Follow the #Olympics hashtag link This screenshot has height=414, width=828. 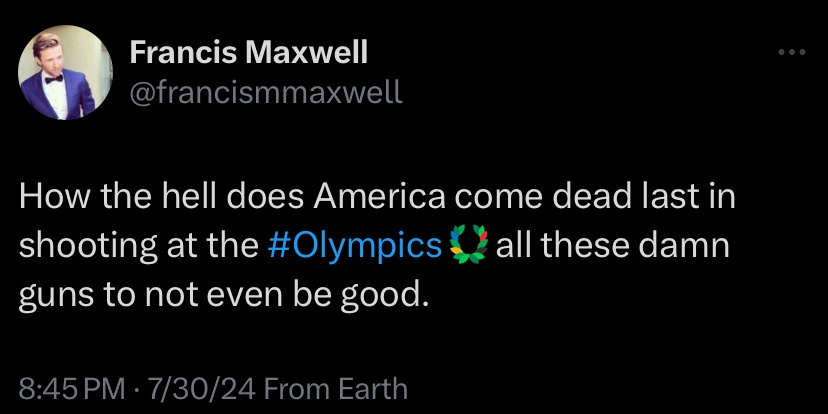point(355,247)
